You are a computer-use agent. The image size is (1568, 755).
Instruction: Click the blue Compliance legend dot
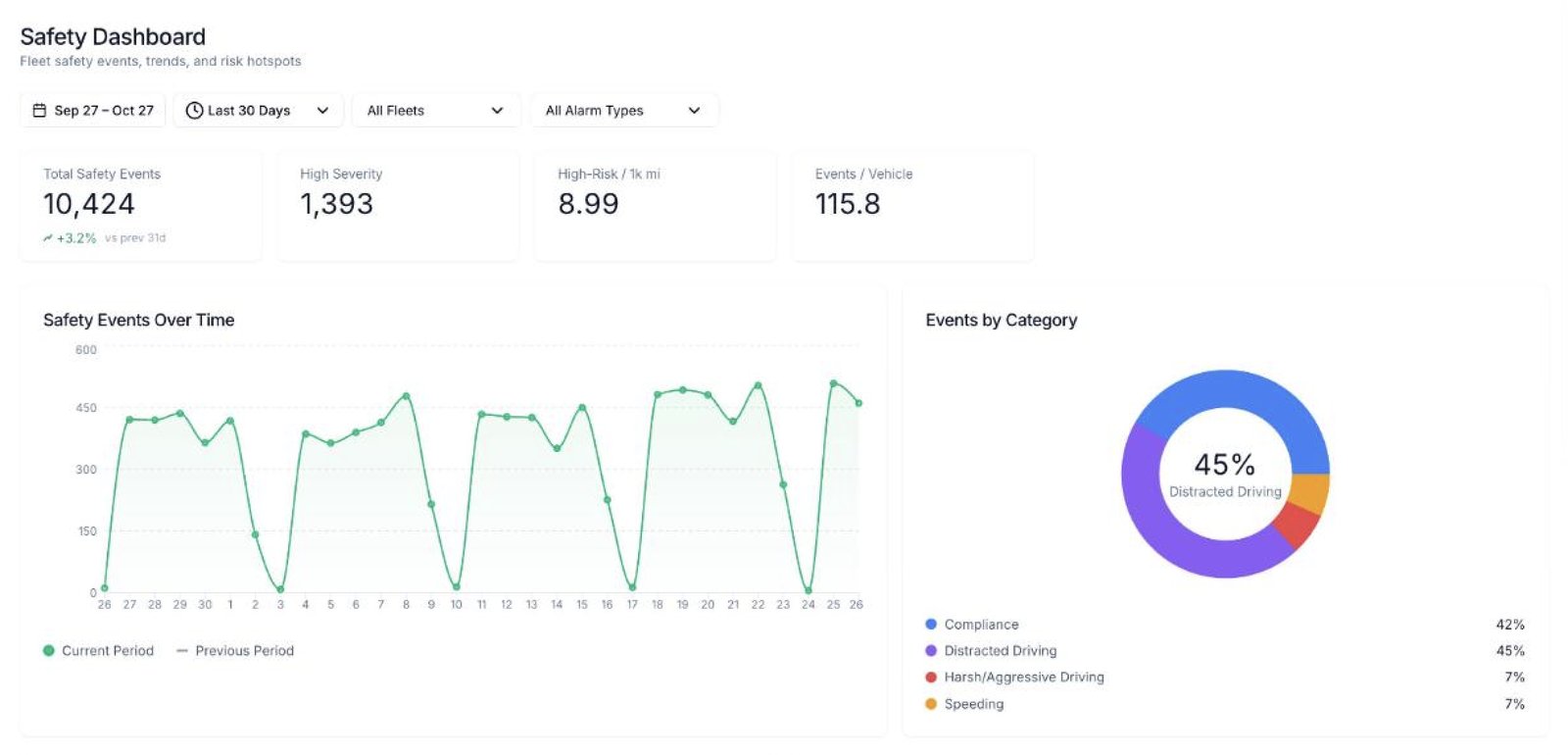coord(931,625)
